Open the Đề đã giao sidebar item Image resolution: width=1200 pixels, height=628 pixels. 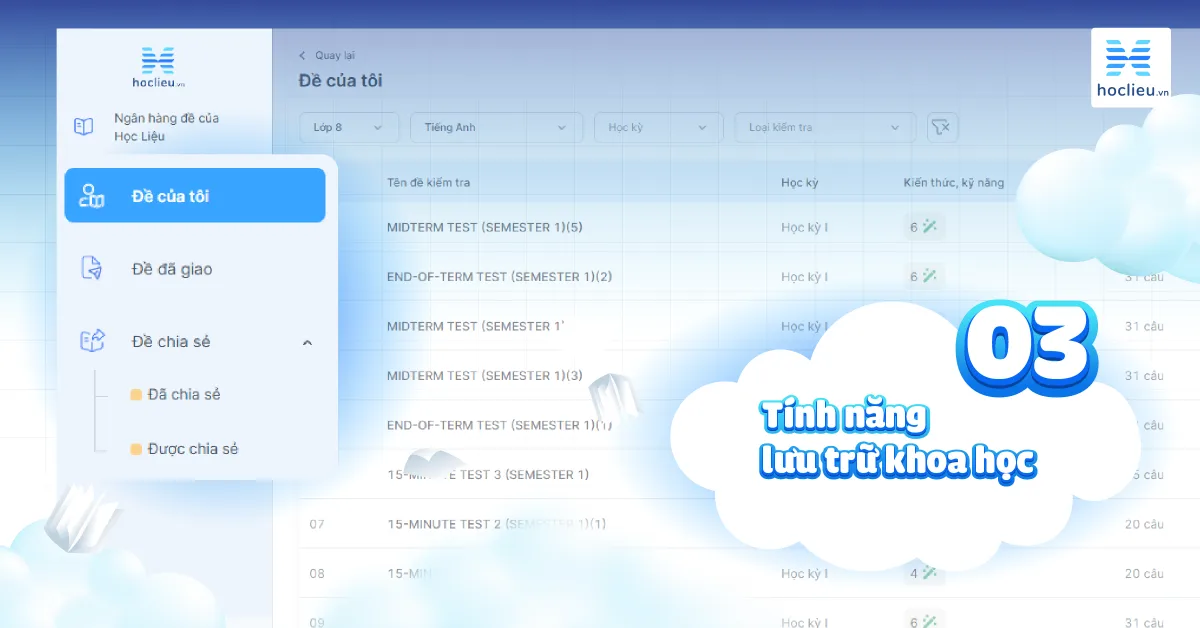coord(172,269)
